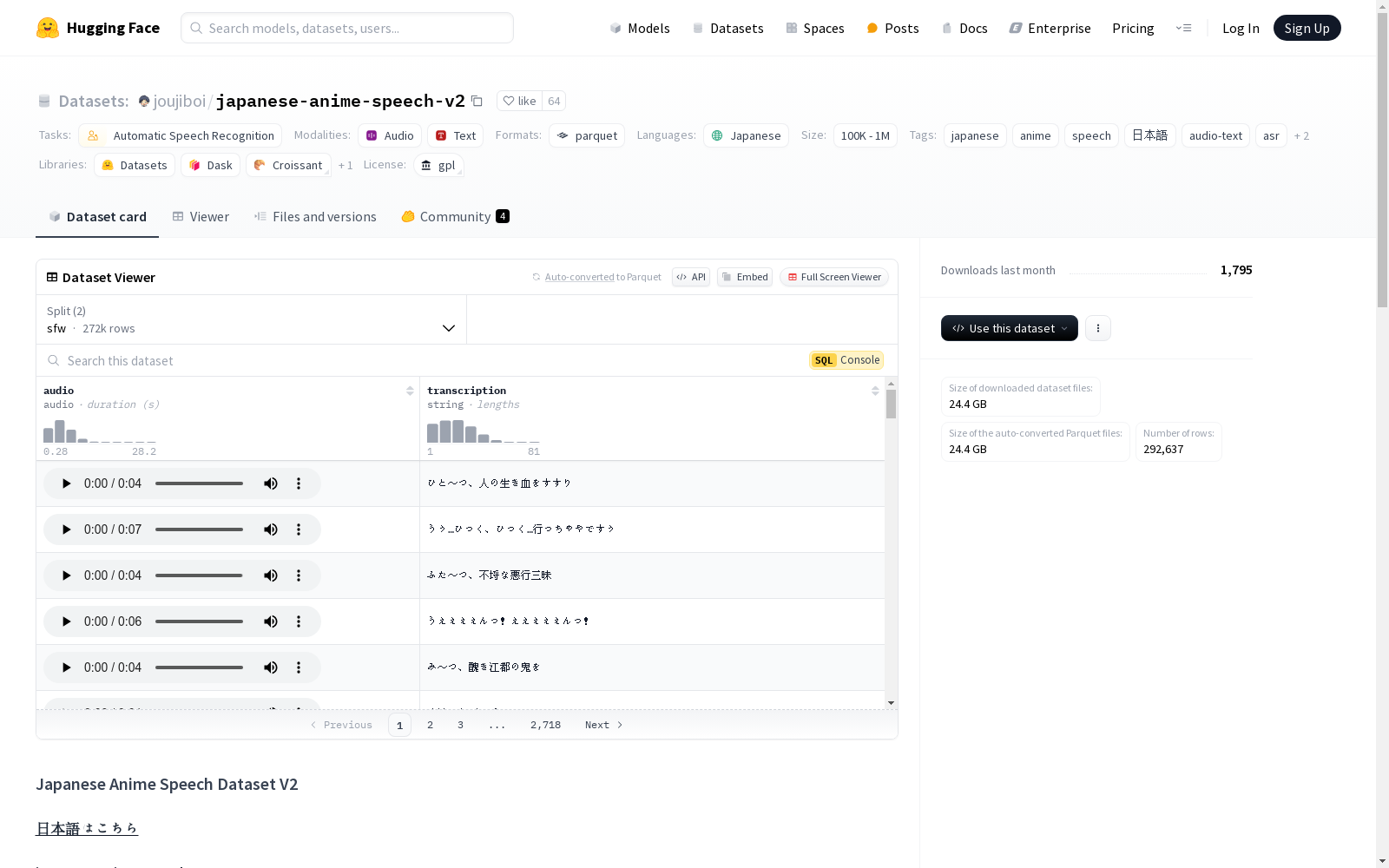Click the Sign Up button
The image size is (1389, 868).
click(x=1307, y=28)
